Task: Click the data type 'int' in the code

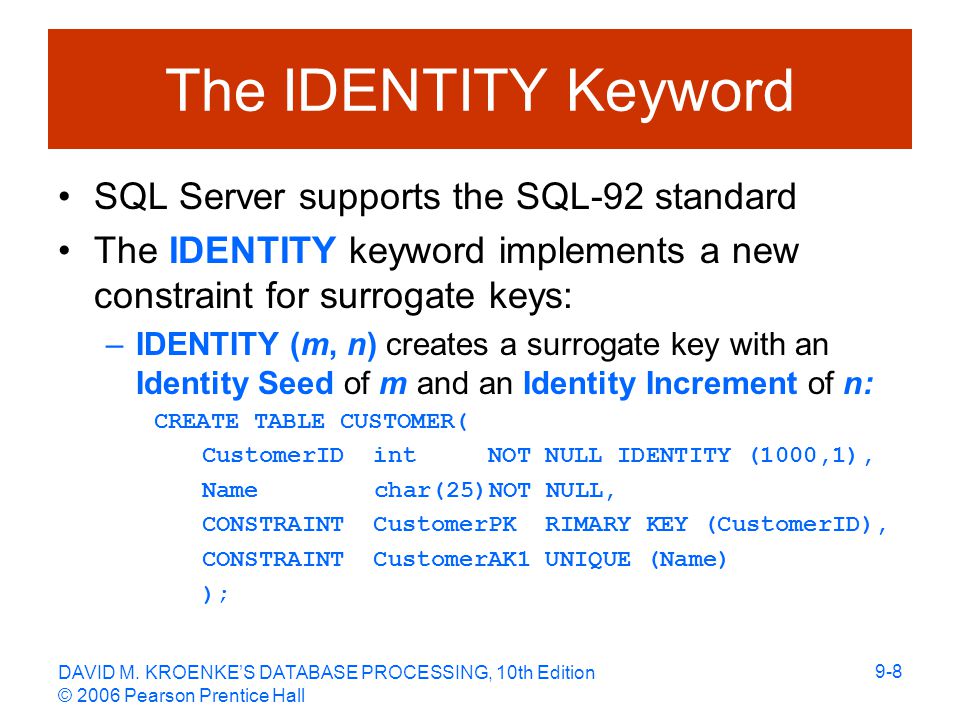Action: tap(395, 455)
